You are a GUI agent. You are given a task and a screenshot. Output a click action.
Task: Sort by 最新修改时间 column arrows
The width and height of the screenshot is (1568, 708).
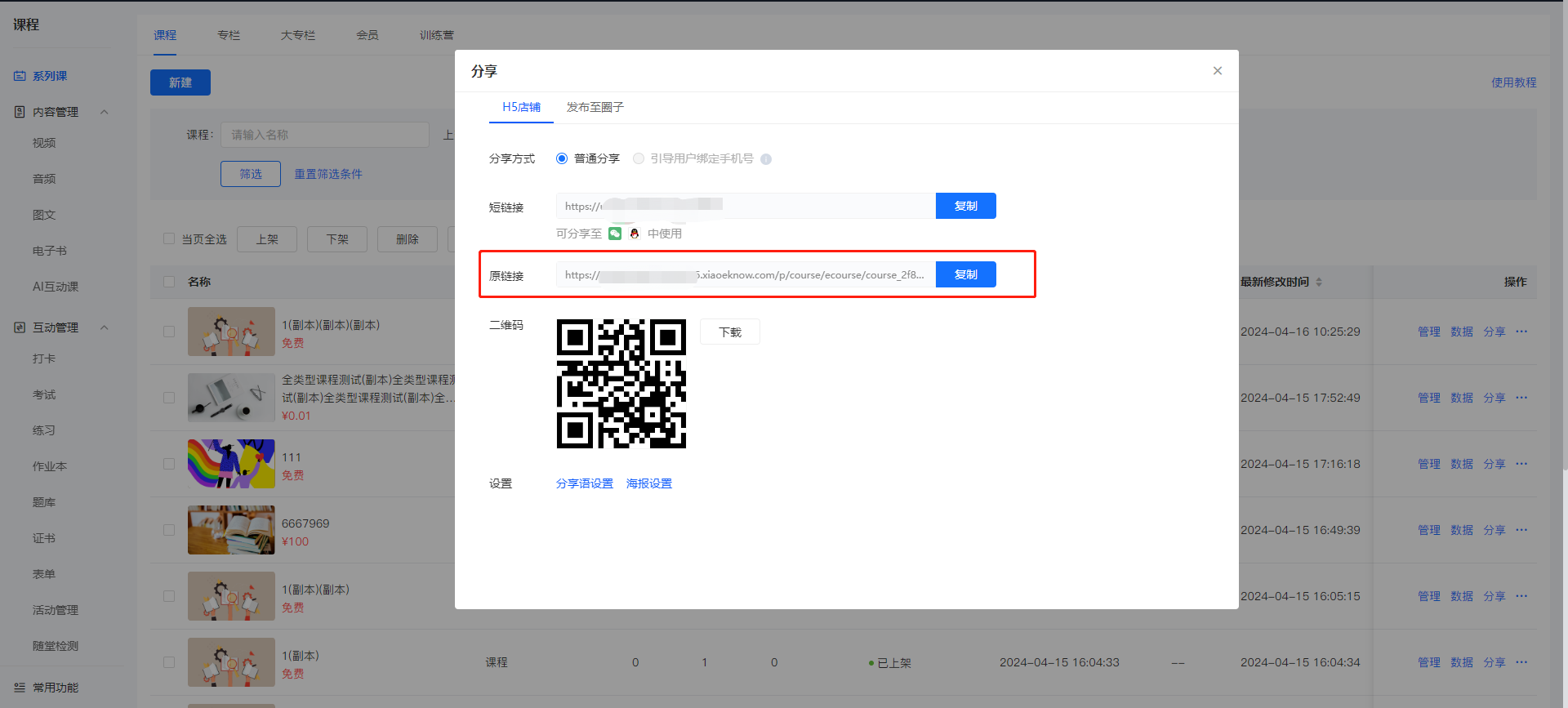pyautogui.click(x=1319, y=282)
